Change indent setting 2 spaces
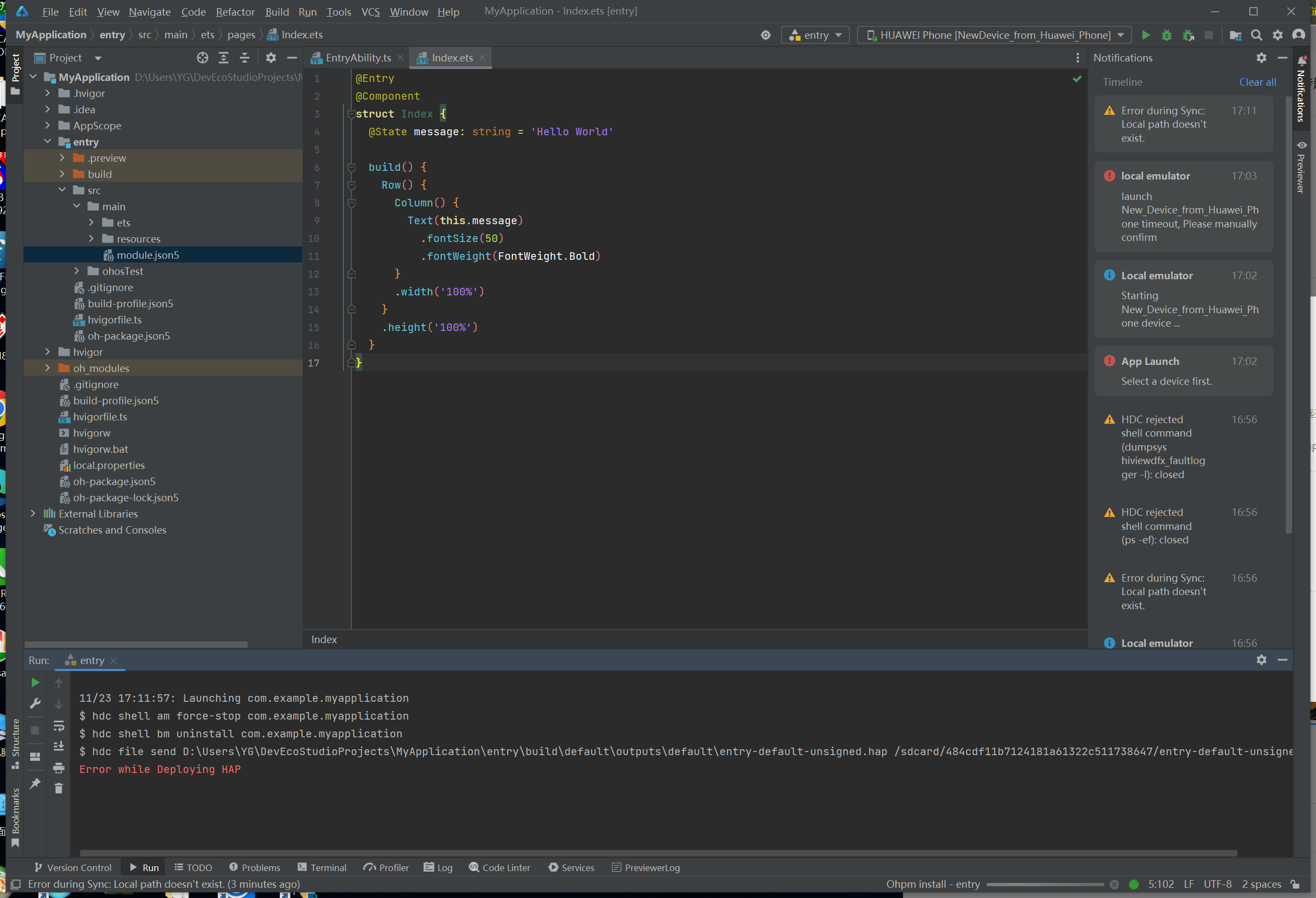 (x=1261, y=885)
